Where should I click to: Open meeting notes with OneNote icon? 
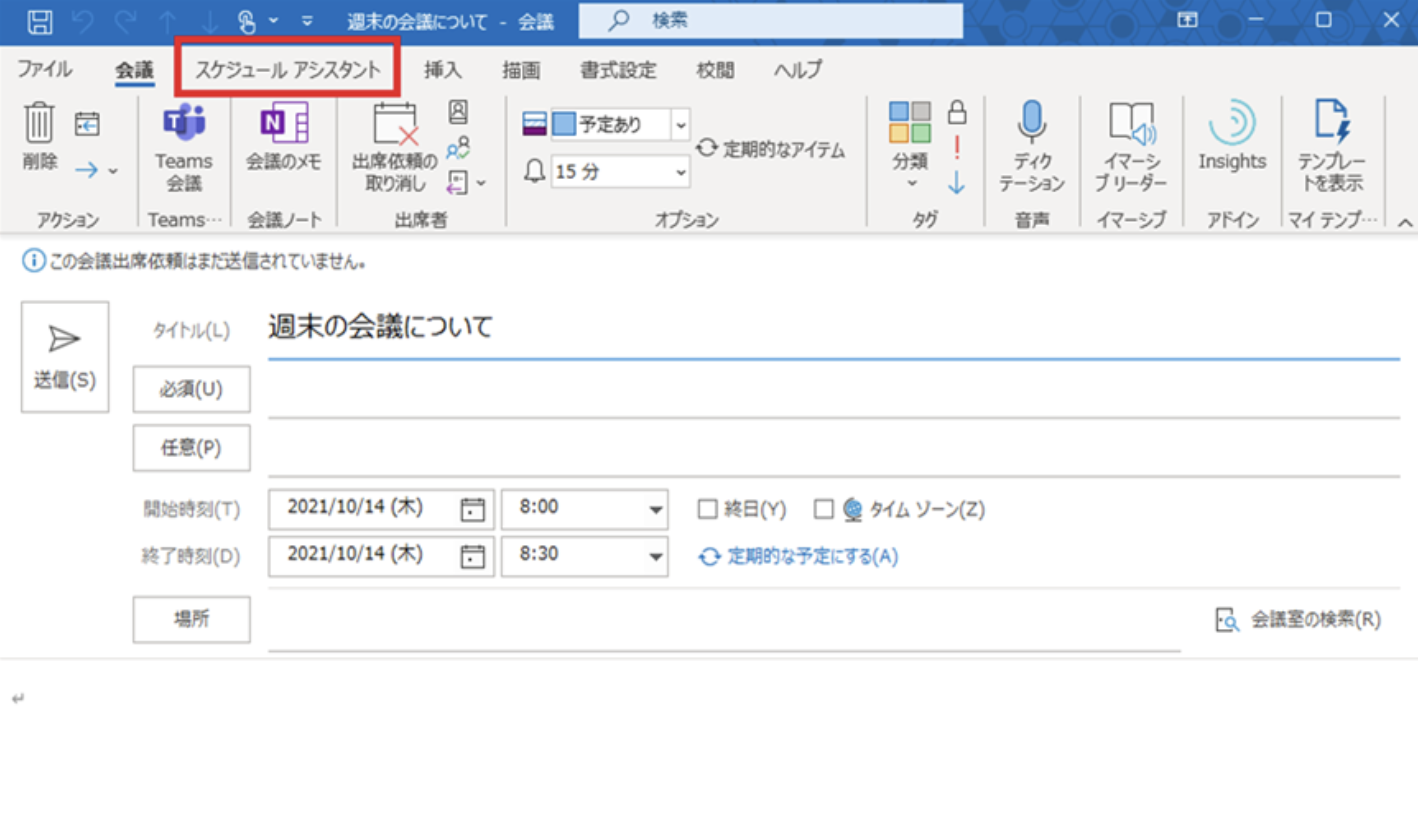point(283,126)
